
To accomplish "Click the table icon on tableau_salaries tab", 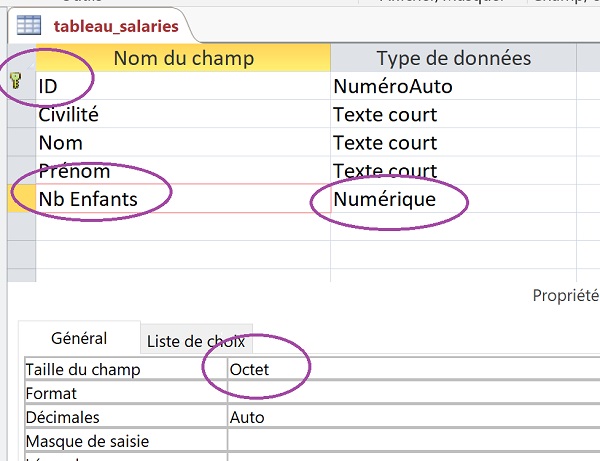I will (29, 25).
